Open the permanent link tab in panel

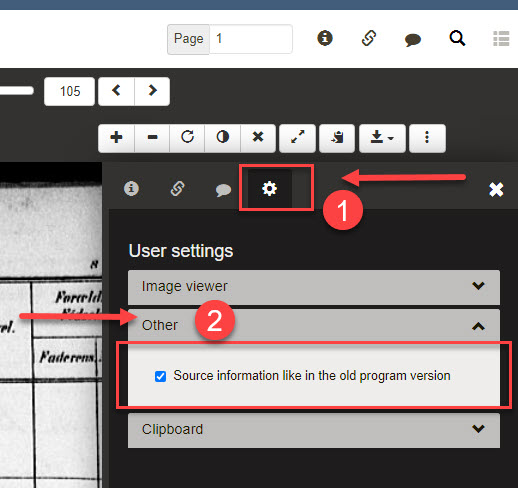177,189
